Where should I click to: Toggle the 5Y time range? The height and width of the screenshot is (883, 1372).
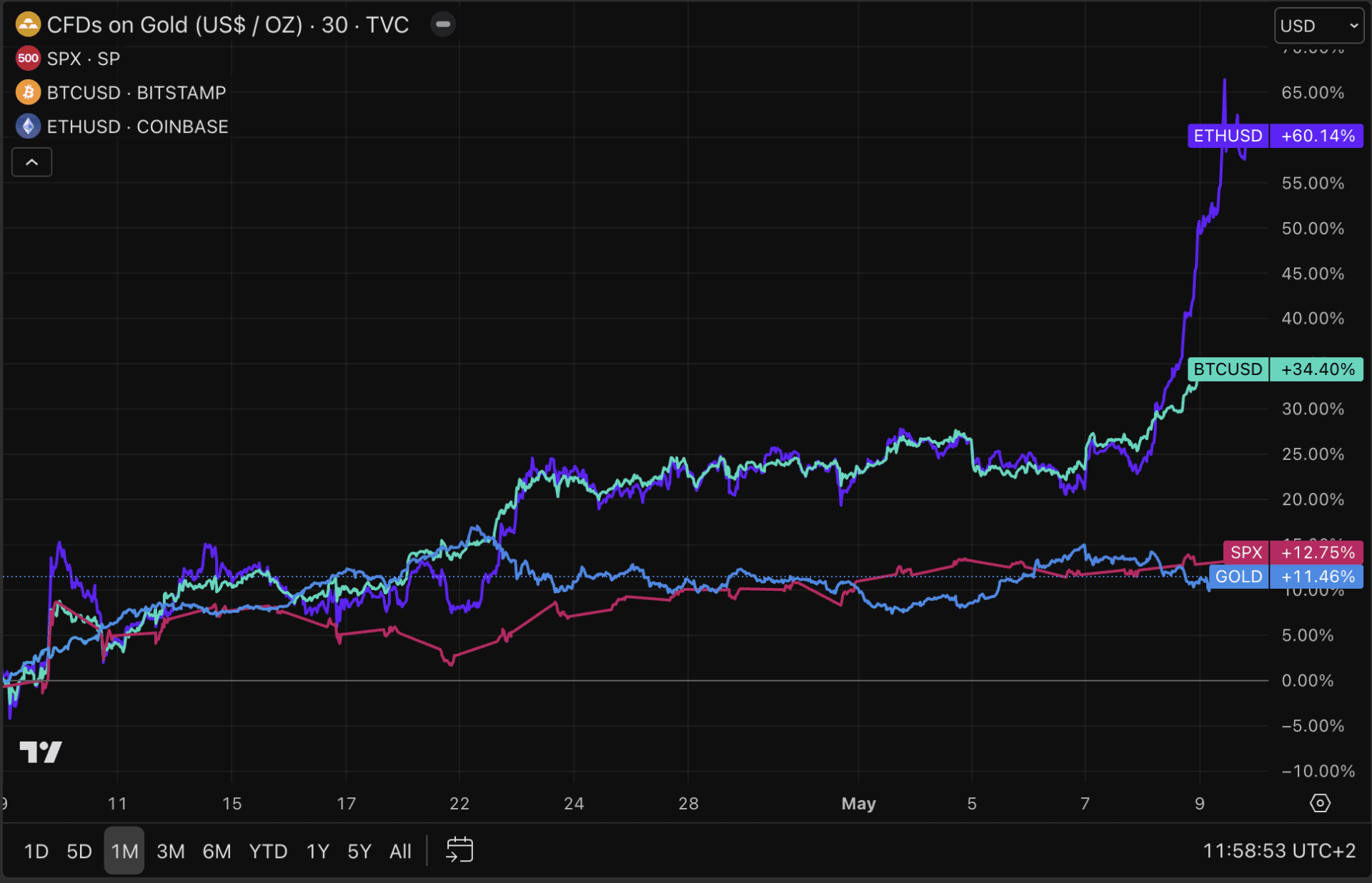[x=359, y=851]
